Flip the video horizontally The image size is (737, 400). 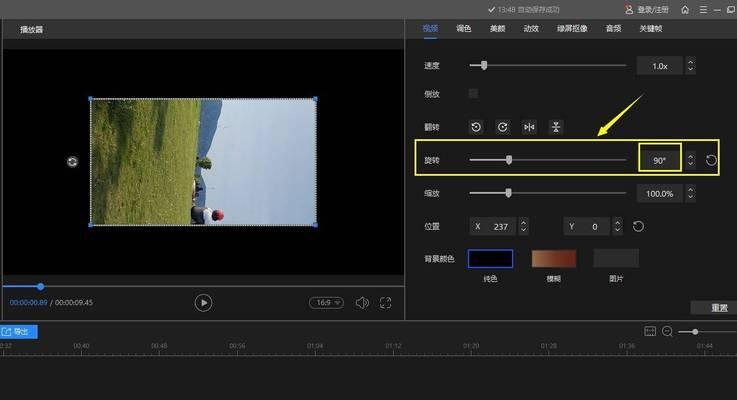tap(529, 127)
